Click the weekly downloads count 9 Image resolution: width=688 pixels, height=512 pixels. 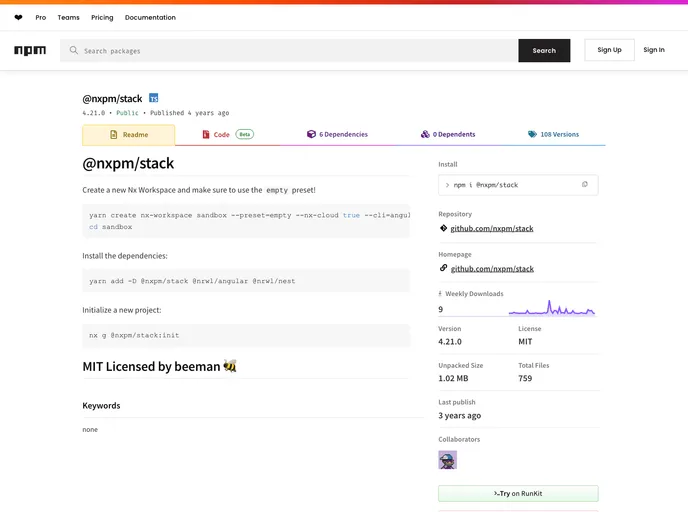441,309
